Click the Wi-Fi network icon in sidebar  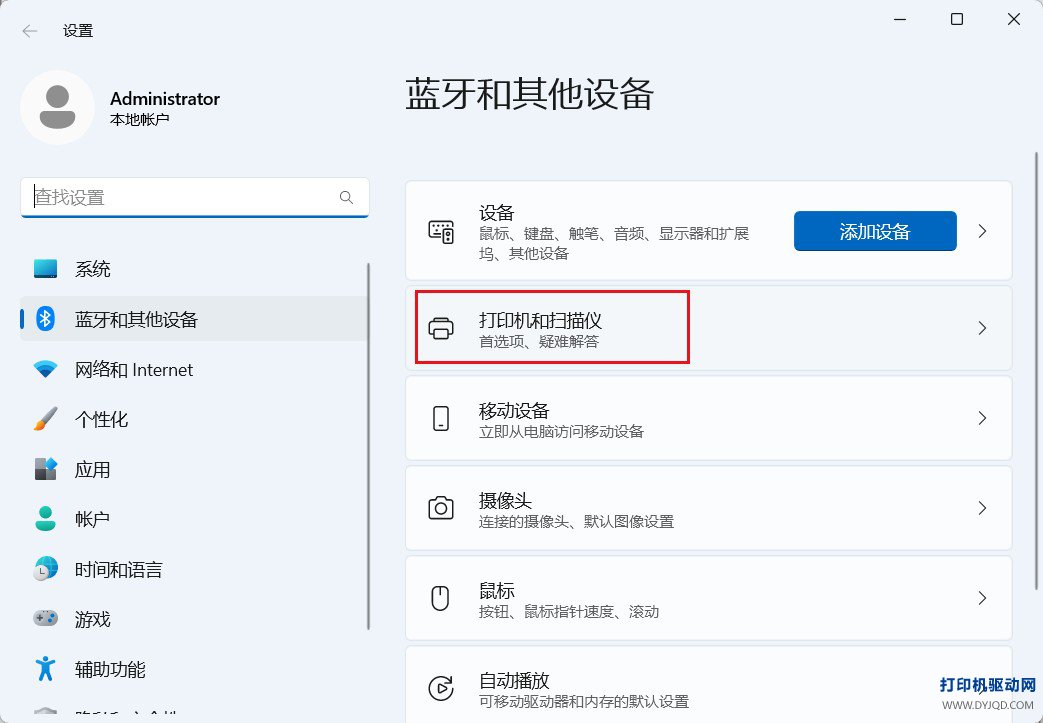click(x=45, y=369)
